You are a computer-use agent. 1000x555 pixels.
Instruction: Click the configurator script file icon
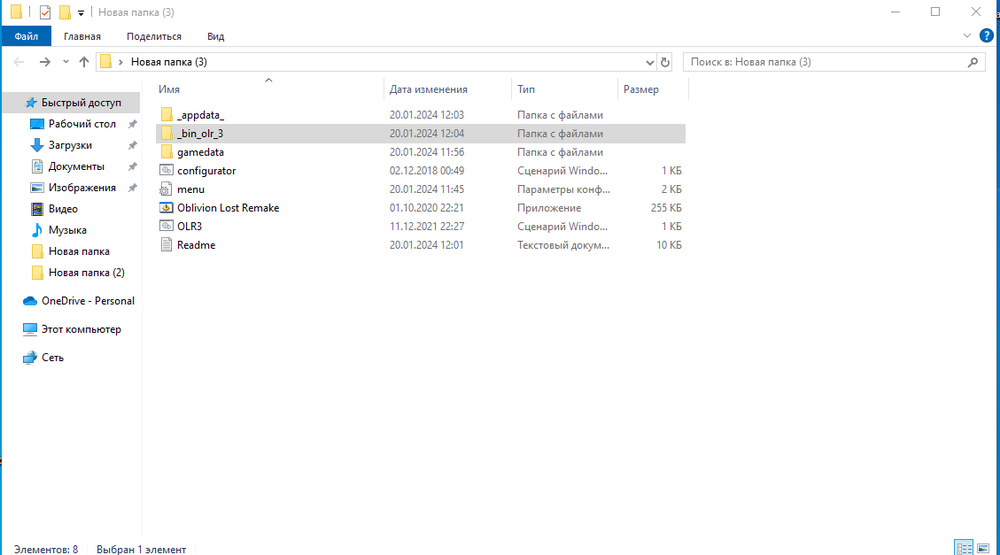click(x=166, y=170)
